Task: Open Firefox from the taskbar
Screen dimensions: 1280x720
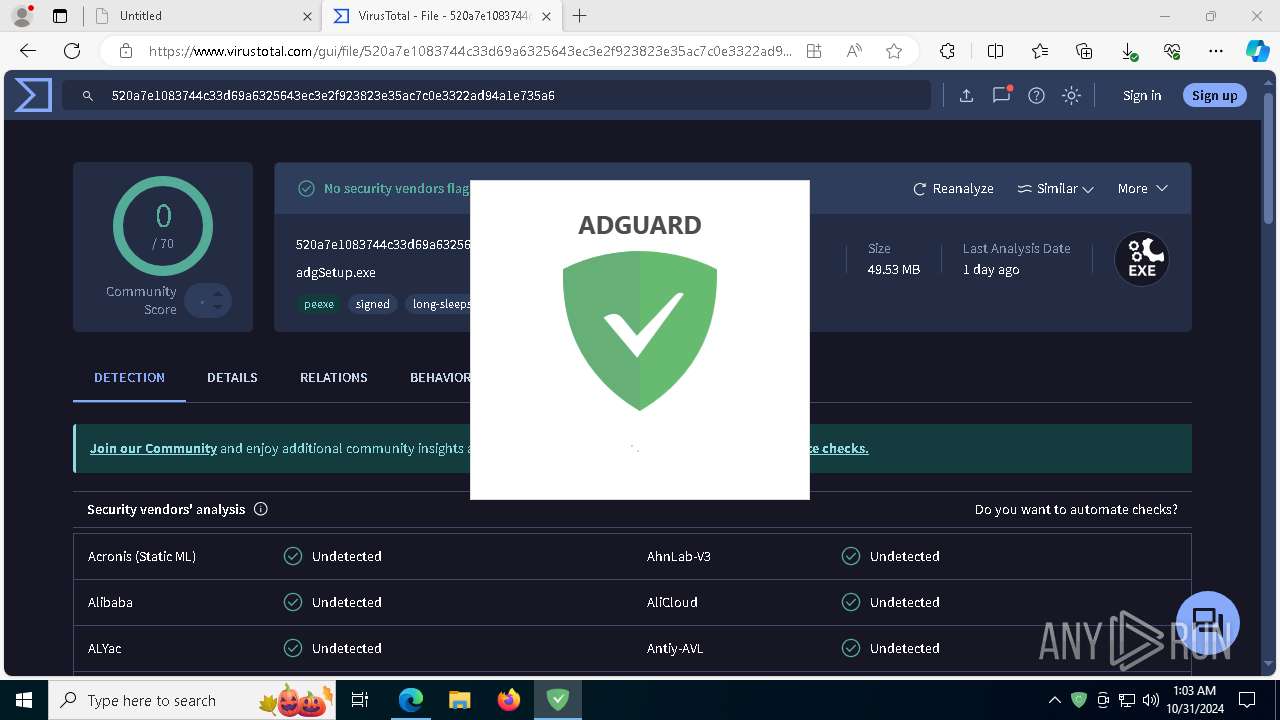Action: point(509,700)
